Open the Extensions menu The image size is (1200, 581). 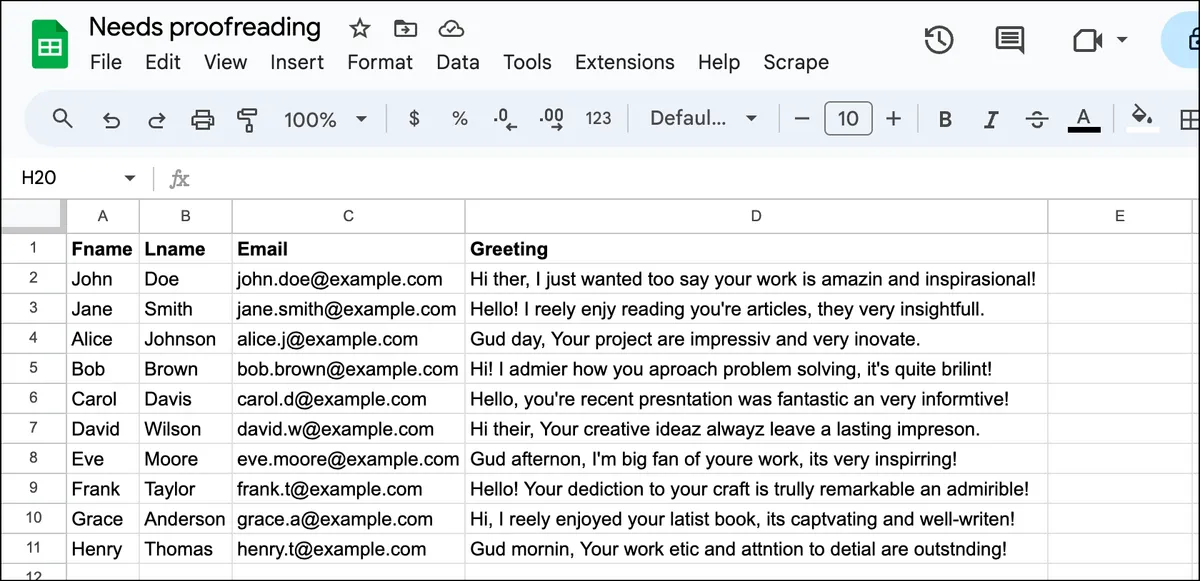coord(625,62)
